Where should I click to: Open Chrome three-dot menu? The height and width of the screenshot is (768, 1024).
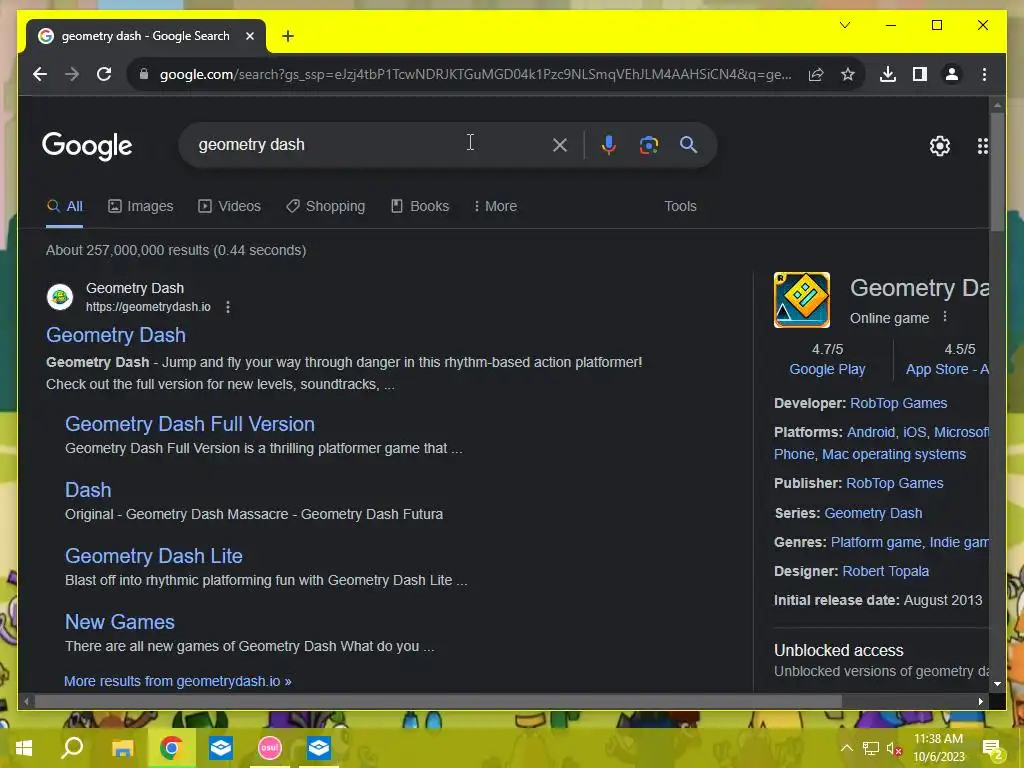(984, 74)
